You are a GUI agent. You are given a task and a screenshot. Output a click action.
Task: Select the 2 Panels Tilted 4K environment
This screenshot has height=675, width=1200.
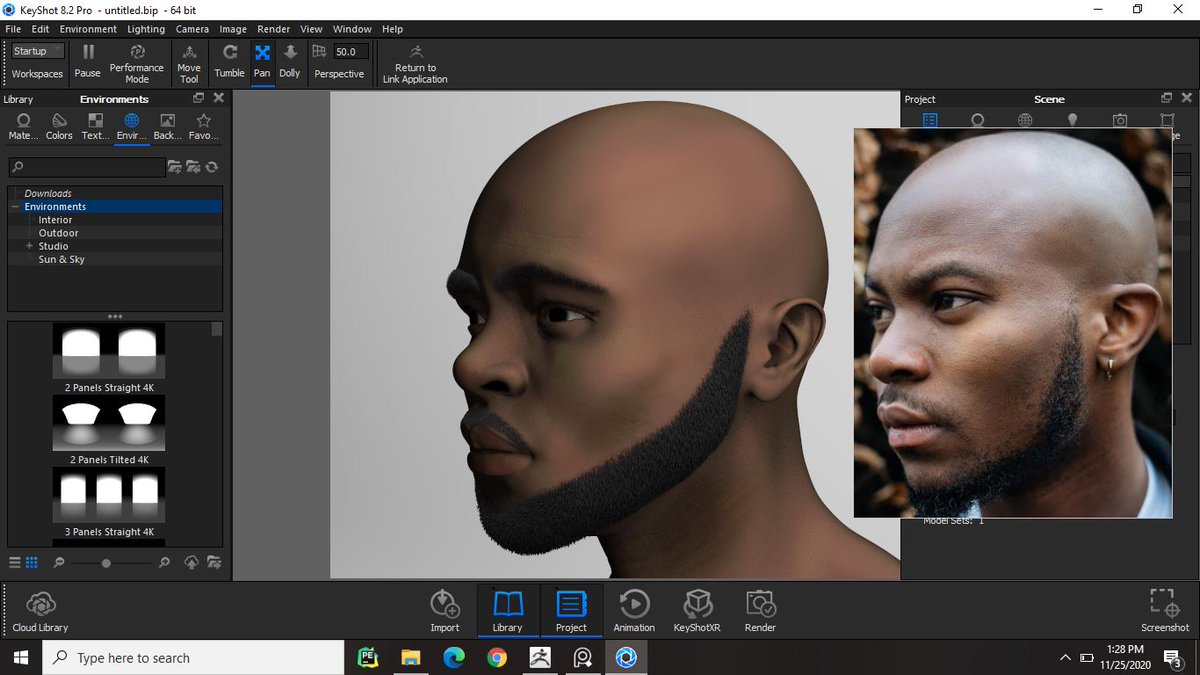pyautogui.click(x=109, y=430)
